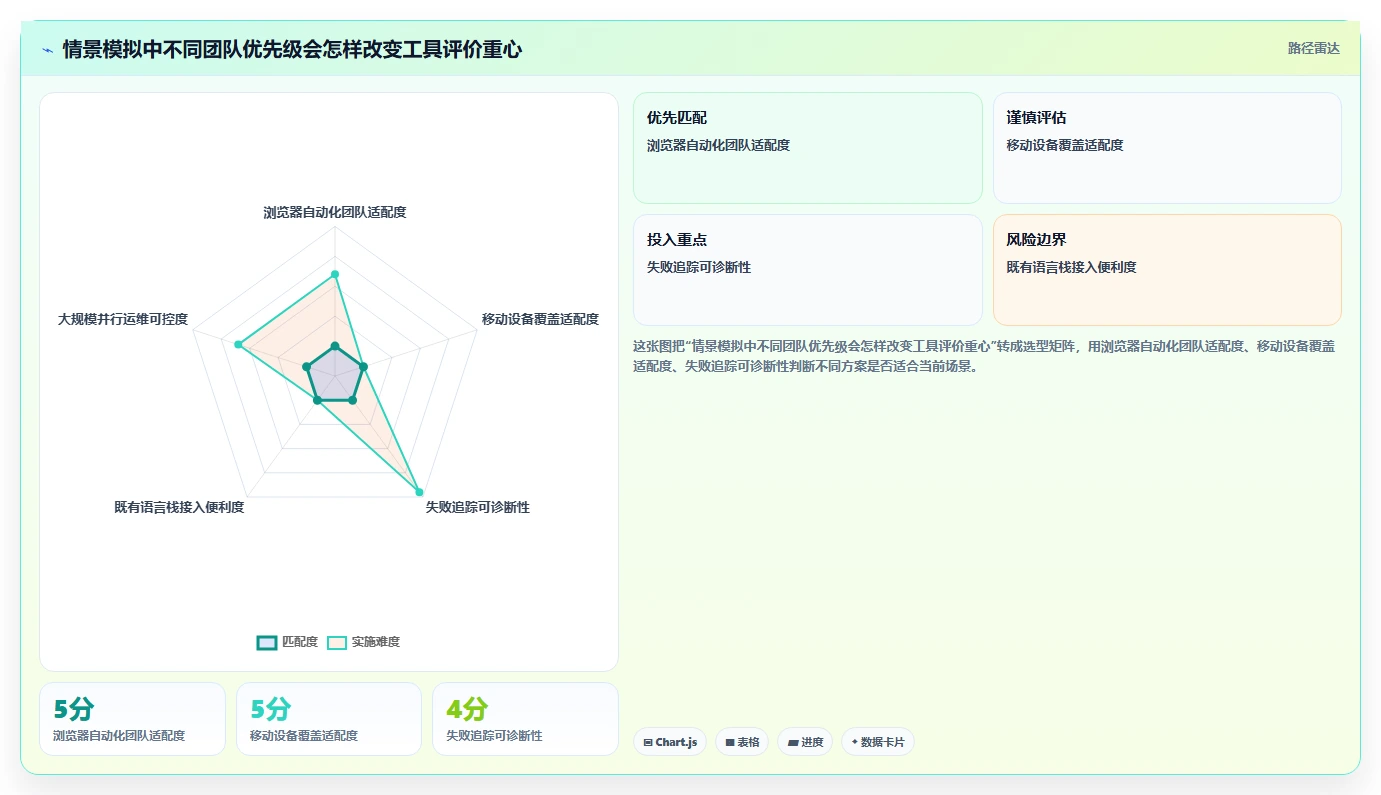Click the 5分 移动设备覆盖适配度 score card

click(329, 719)
